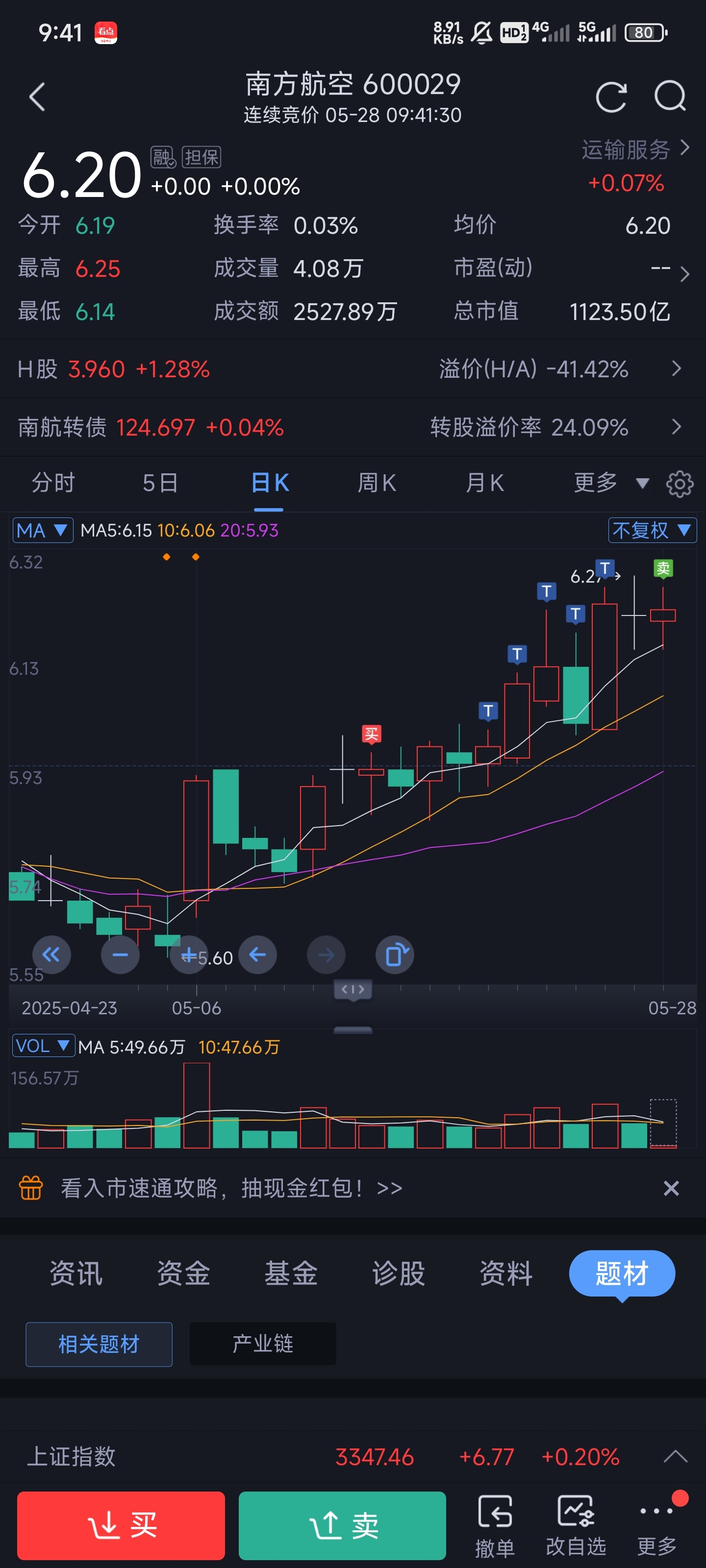Tap 上证指数 index value 3347.46
This screenshot has height=1568, width=706.
click(375, 1457)
